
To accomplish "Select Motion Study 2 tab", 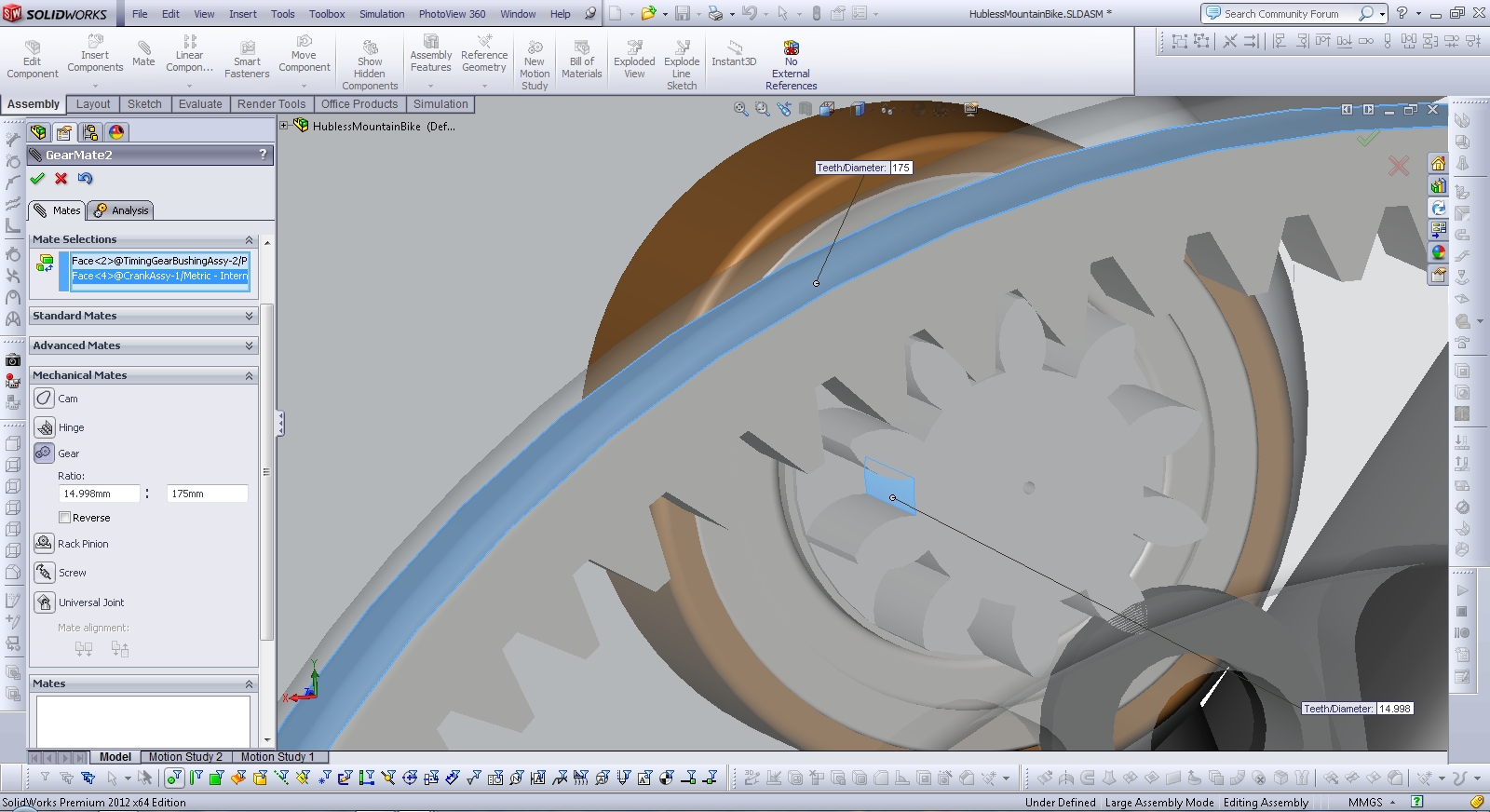I will coord(185,757).
